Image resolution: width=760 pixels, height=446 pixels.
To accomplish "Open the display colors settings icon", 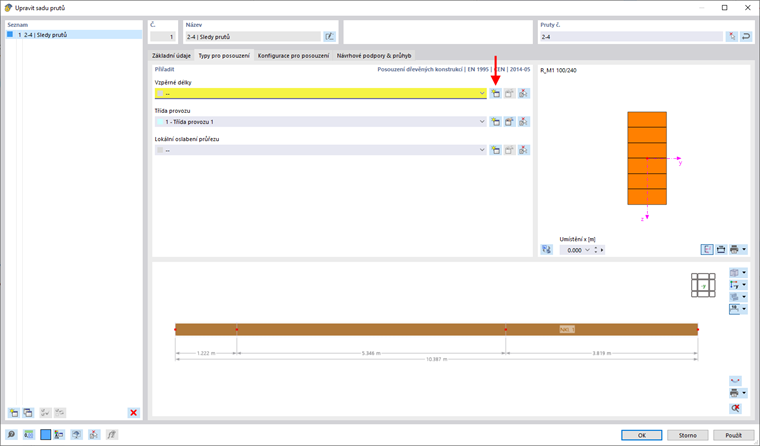I will pyautogui.click(x=59, y=434).
